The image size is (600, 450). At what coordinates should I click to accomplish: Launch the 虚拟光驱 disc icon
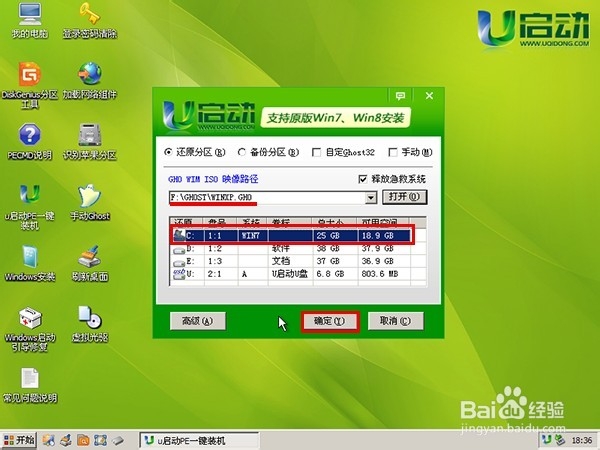click(90, 324)
